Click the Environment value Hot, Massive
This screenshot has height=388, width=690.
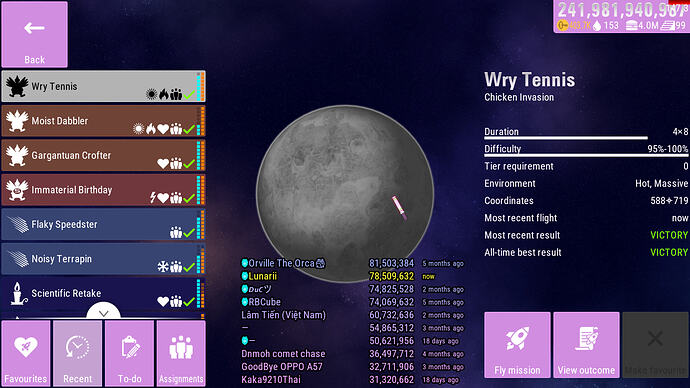coord(661,183)
